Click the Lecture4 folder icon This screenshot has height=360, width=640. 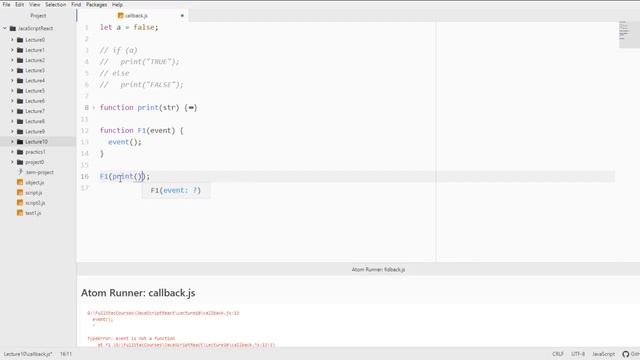(x=20, y=80)
